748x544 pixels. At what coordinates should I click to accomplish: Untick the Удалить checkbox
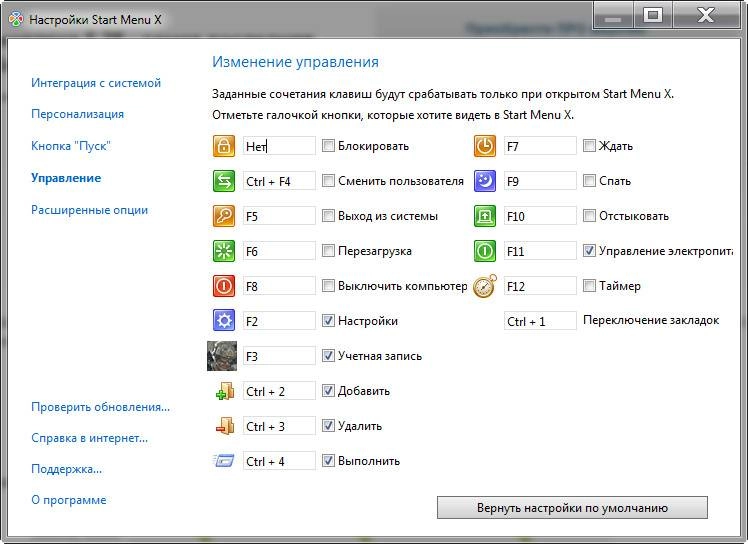coord(328,426)
